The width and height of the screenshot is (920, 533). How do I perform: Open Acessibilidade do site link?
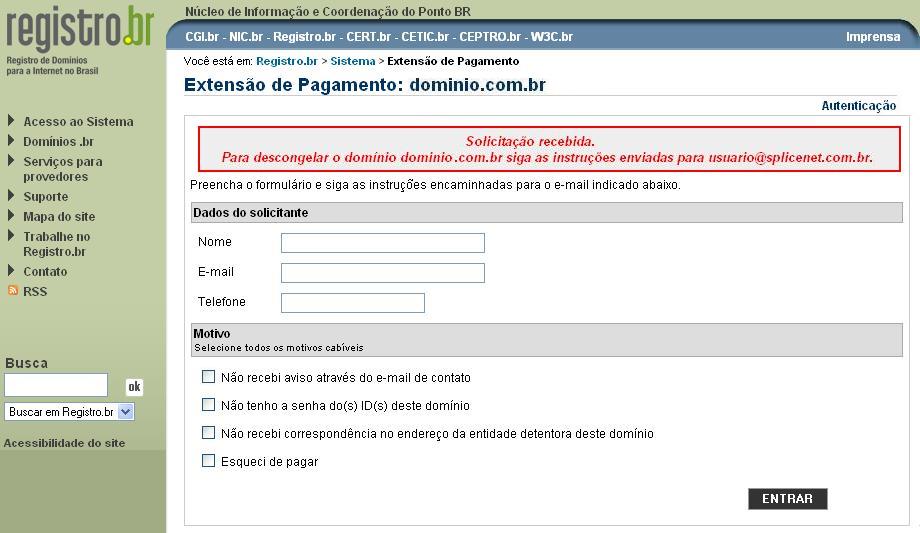click(65, 443)
